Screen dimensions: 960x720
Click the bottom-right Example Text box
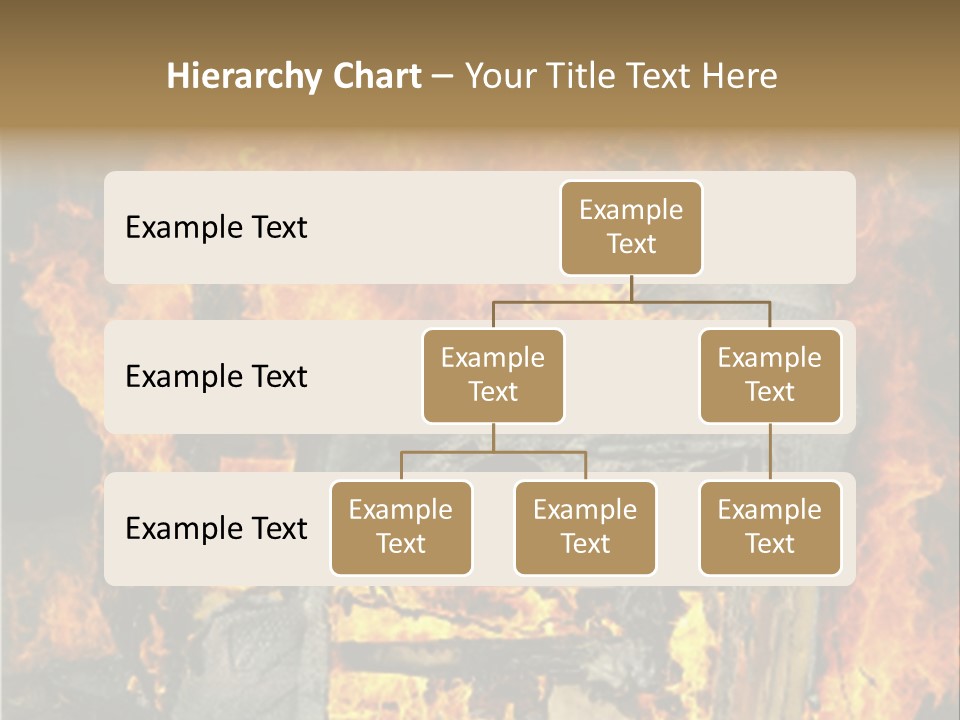[x=770, y=527]
